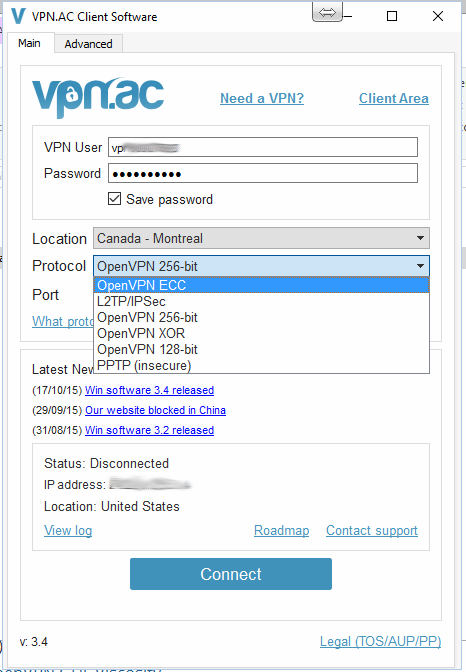Click the Connect button
Viewport: 466px width, 672px height.
click(231, 574)
